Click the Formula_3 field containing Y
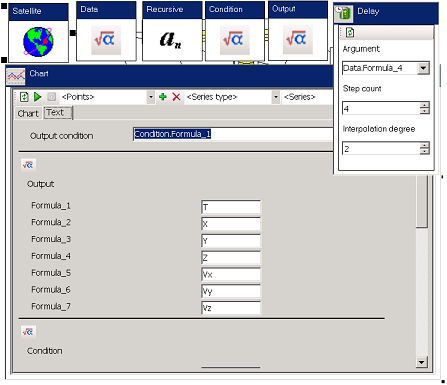 (231, 241)
